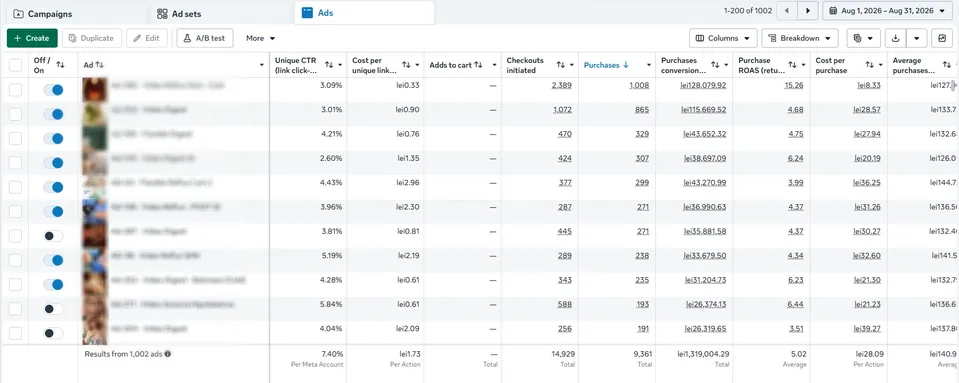Select the '1-200 of 1002' pagination text

tap(748, 11)
